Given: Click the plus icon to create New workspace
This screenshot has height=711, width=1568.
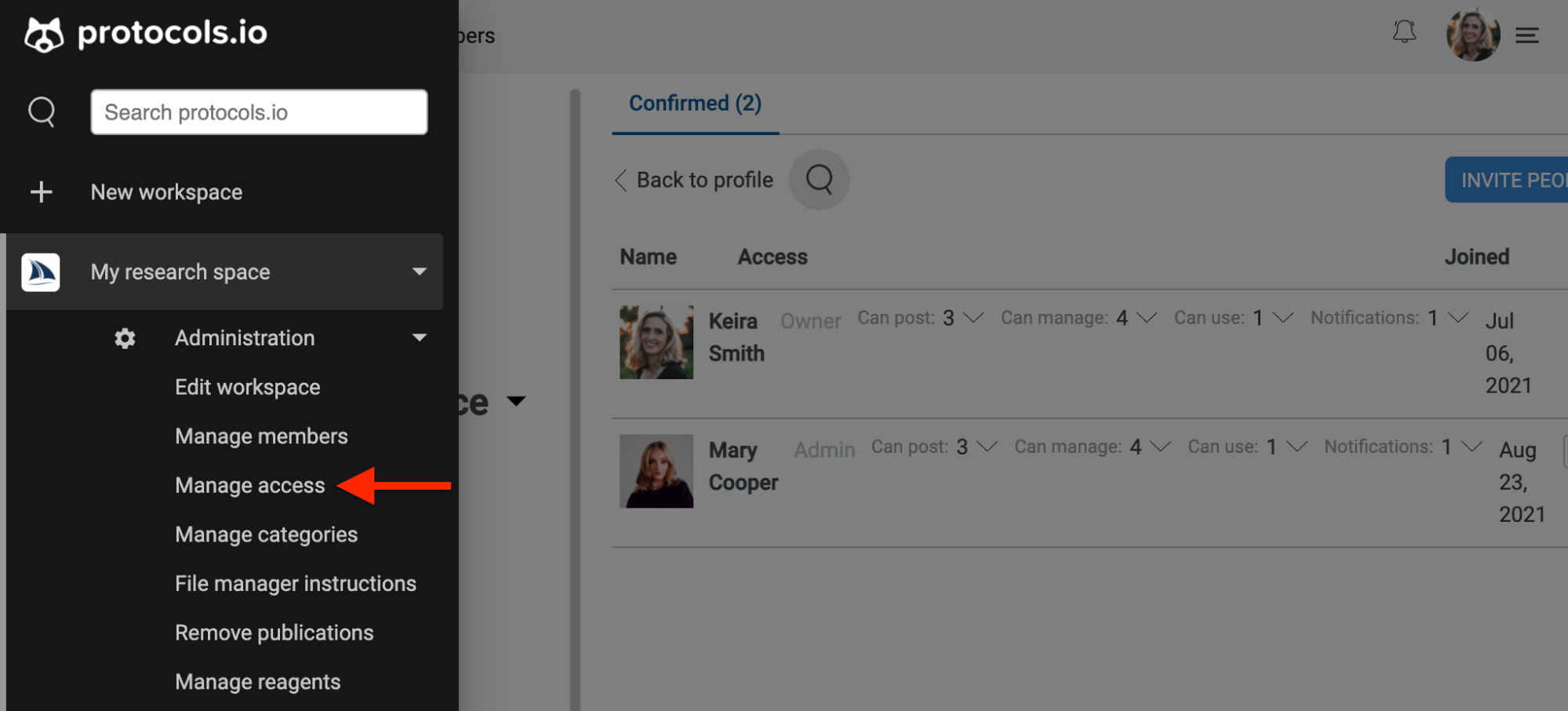Looking at the screenshot, I should [x=41, y=191].
